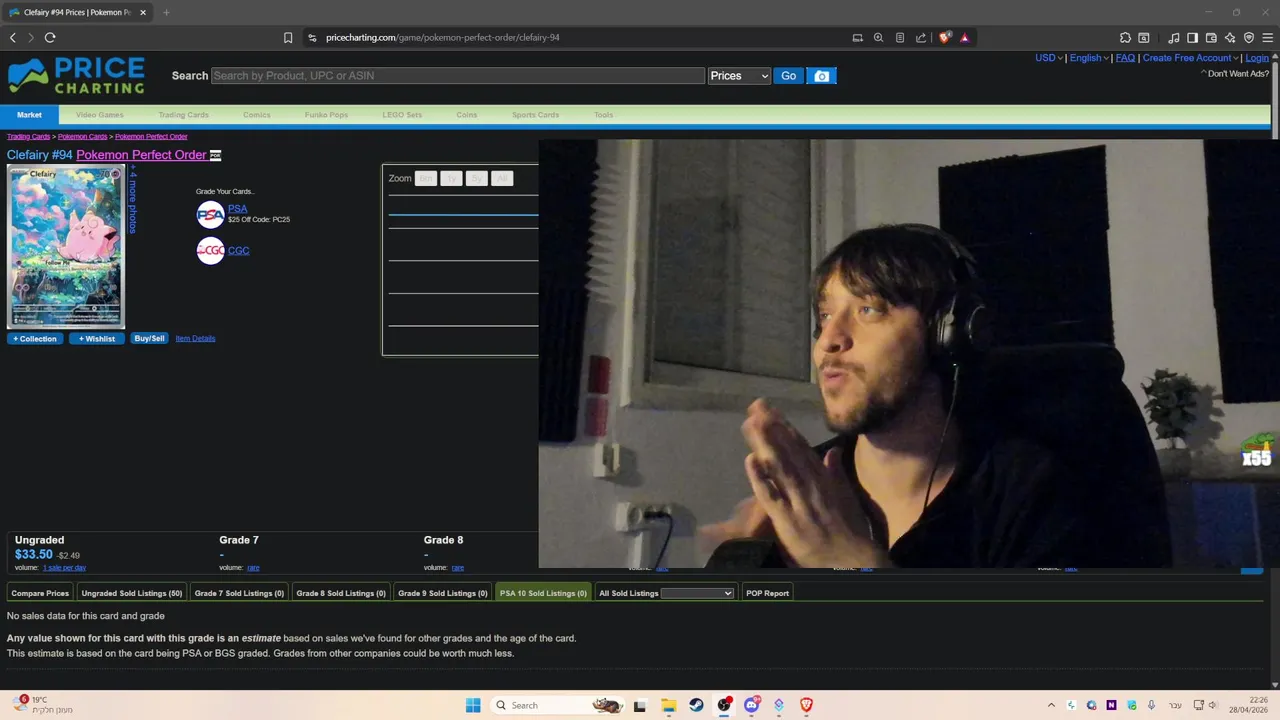Toggle the browser sidebar panel icon

coord(1192,38)
